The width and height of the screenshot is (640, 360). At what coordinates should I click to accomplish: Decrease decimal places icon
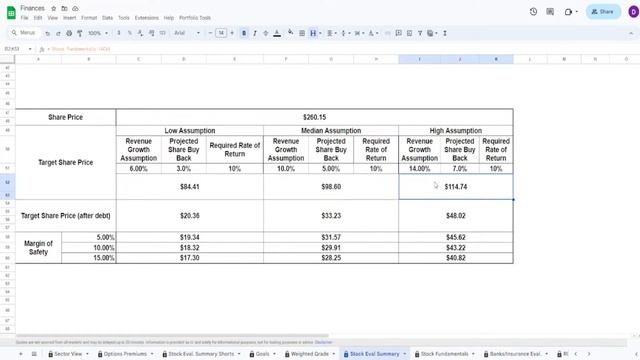(x=140, y=33)
